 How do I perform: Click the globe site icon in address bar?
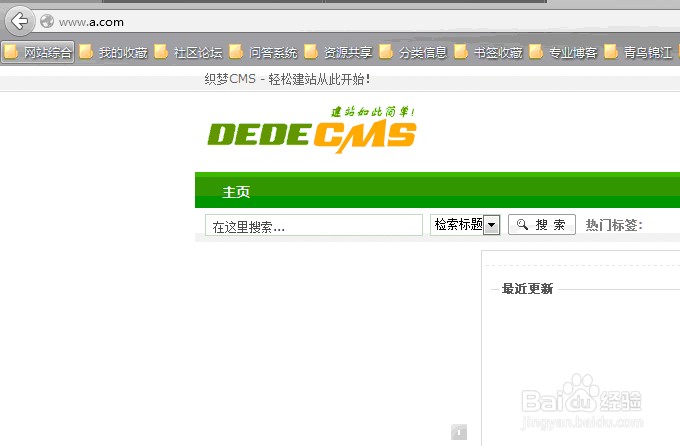[x=47, y=21]
